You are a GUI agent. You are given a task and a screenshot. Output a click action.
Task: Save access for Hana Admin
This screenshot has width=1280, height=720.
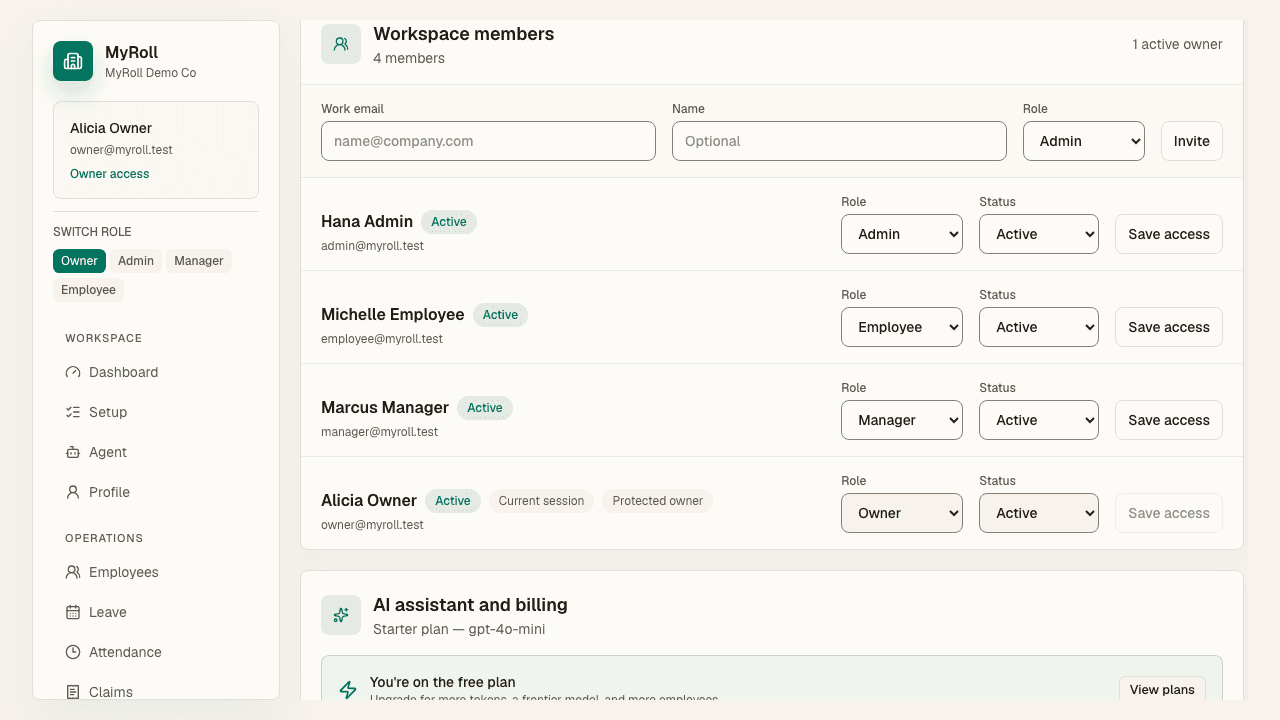[1169, 234]
